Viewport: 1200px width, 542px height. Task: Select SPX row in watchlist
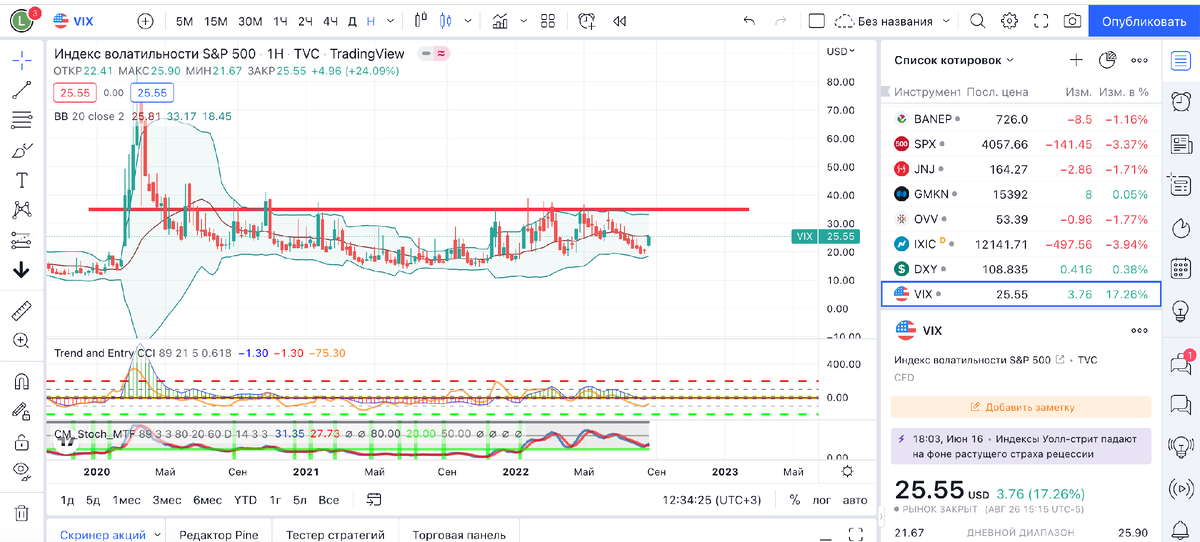[1020, 144]
